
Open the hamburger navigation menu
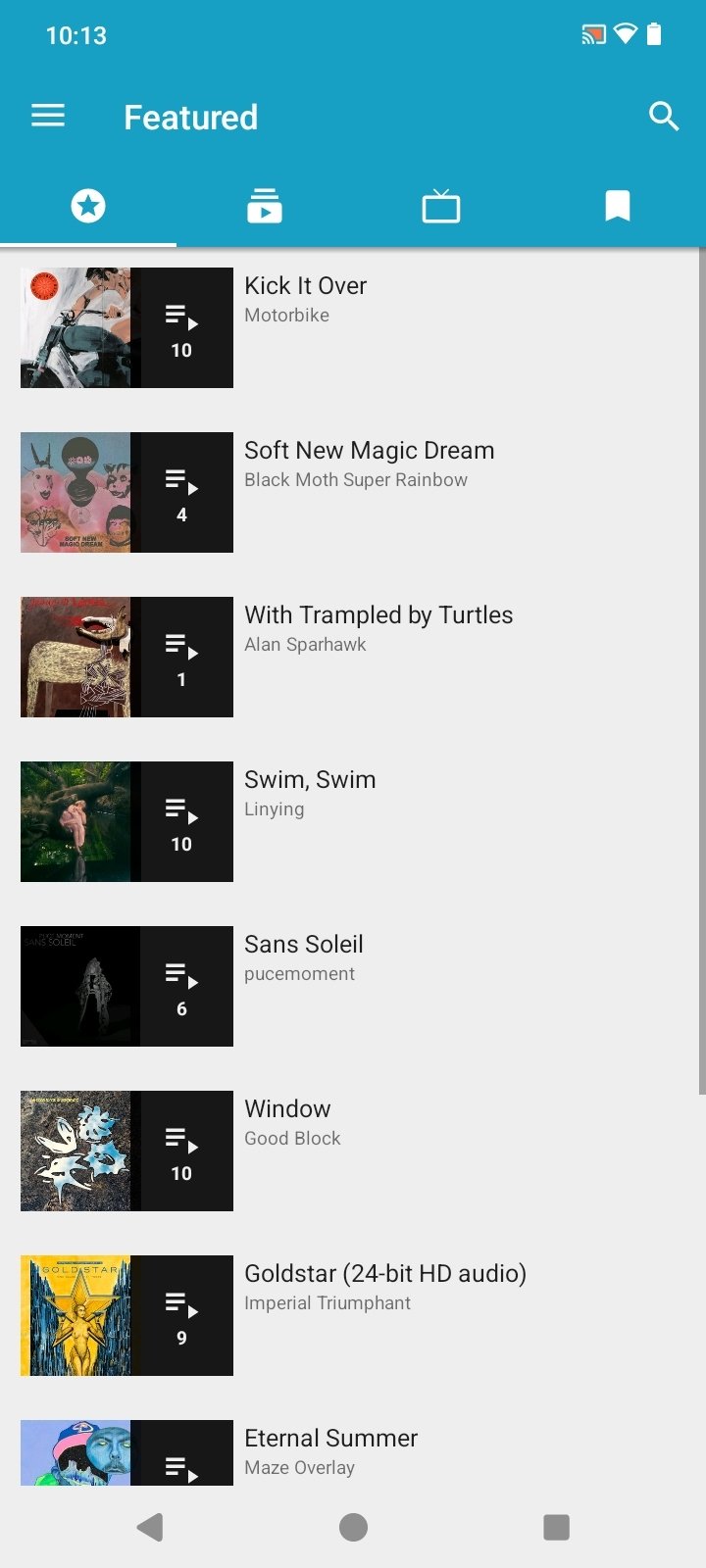click(x=48, y=117)
